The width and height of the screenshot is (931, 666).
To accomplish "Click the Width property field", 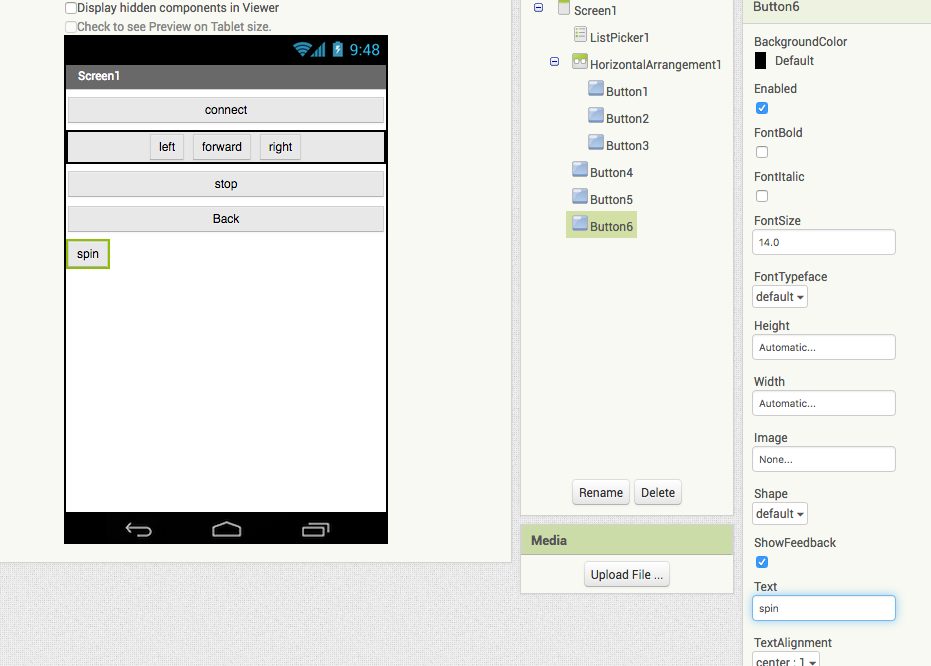I will [x=824, y=403].
